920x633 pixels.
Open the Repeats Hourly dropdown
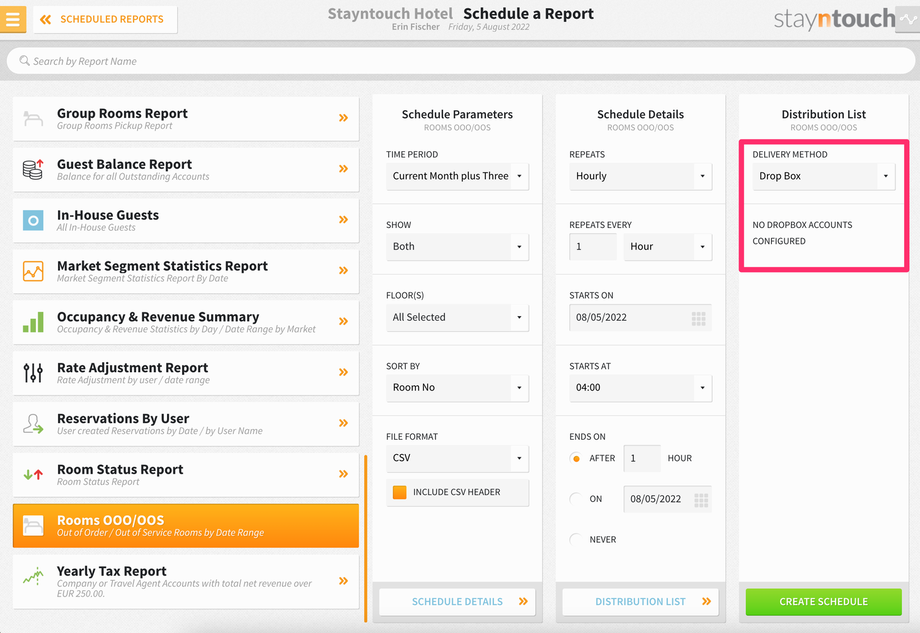[640, 176]
